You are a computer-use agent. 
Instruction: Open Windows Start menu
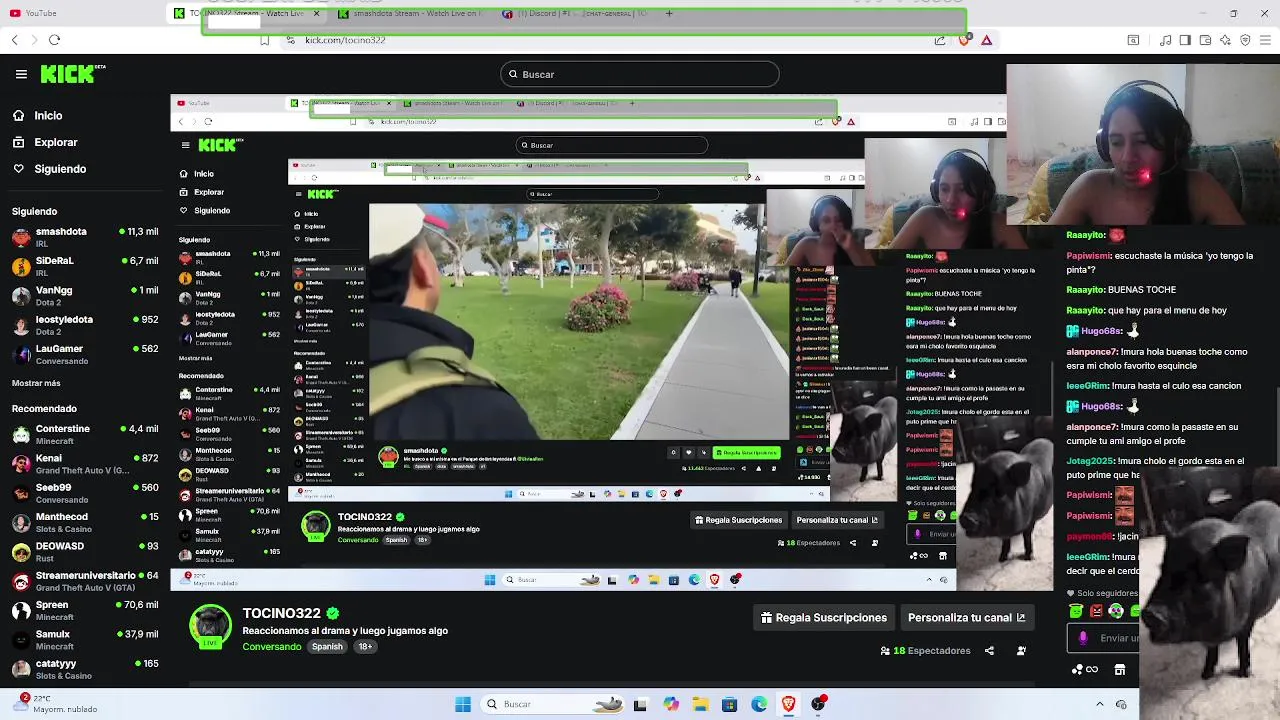463,704
